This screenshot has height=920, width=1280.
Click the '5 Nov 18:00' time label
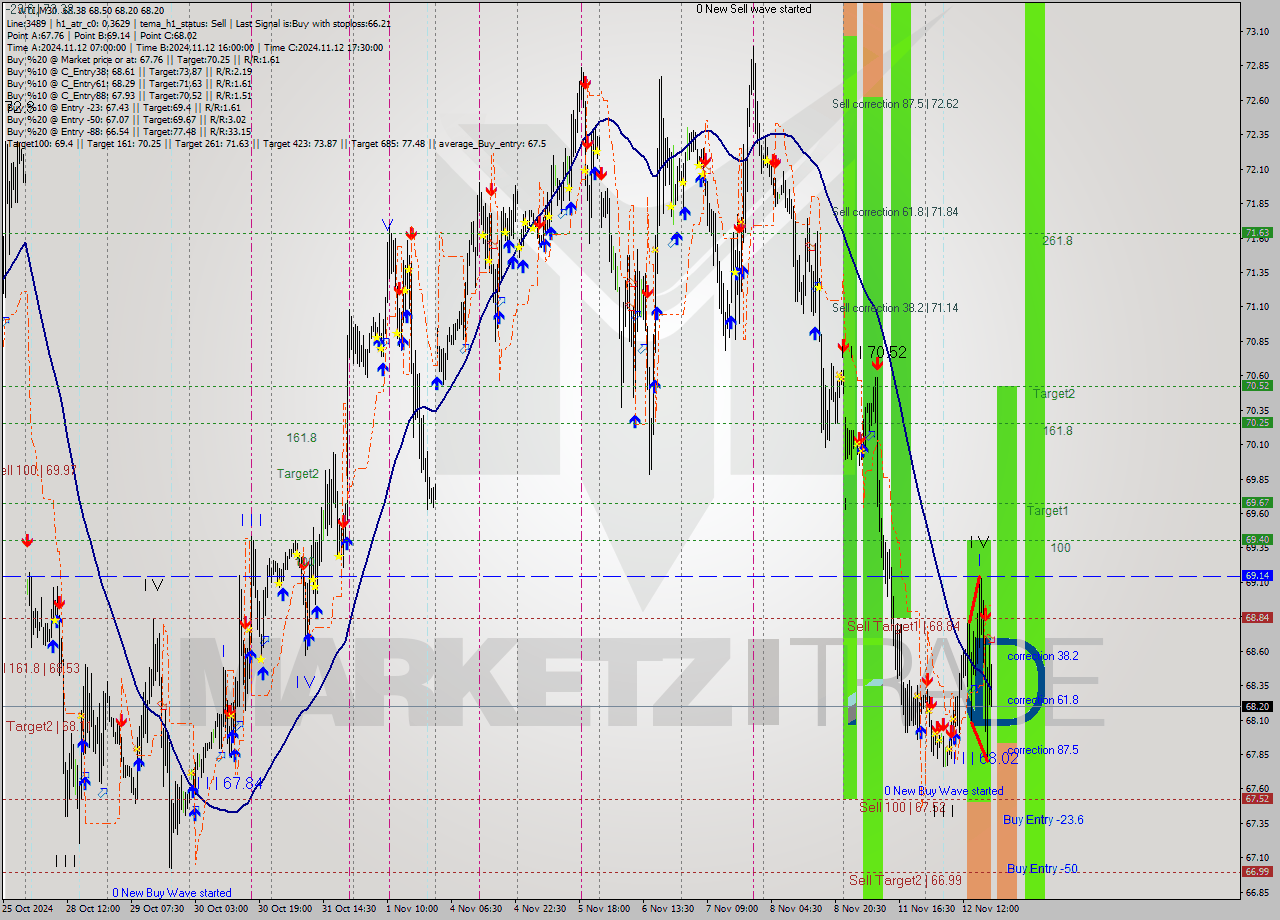tap(605, 909)
